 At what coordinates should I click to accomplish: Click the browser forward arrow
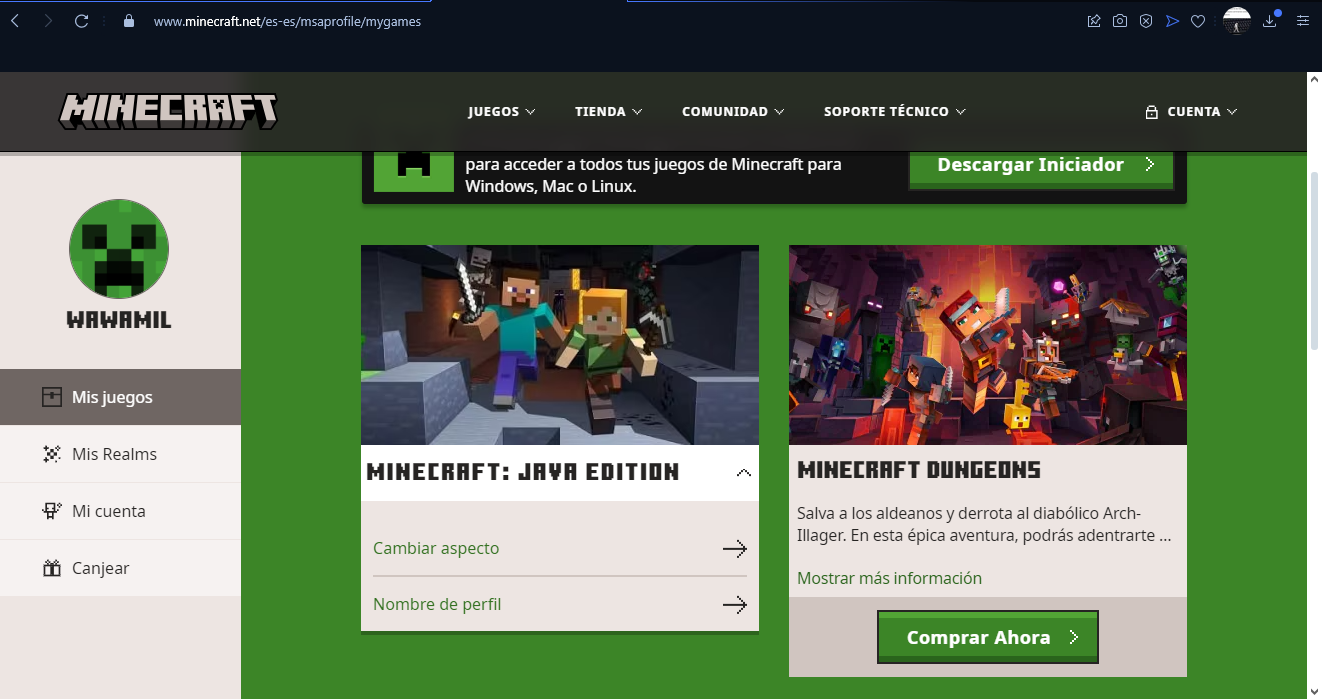[x=48, y=21]
